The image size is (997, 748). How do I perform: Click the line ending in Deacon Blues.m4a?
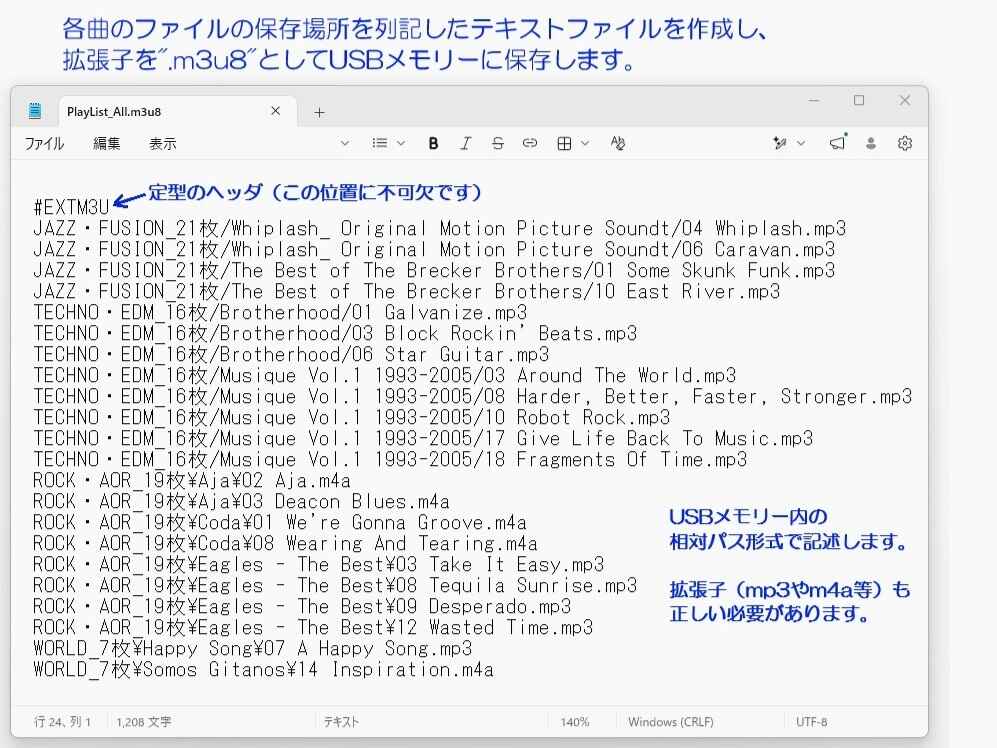coord(242,501)
